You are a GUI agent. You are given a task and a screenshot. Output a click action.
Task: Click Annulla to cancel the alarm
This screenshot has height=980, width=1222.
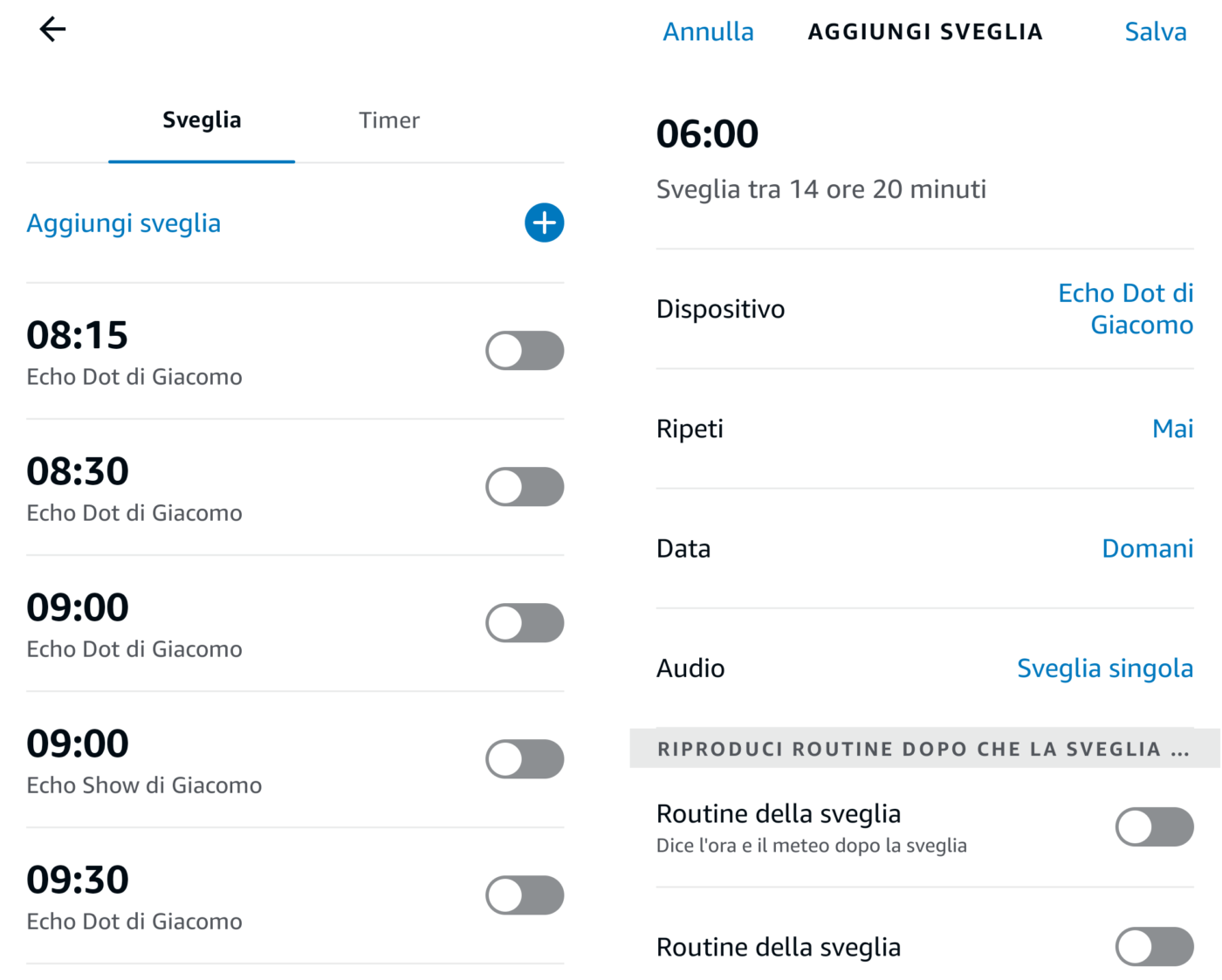708,32
